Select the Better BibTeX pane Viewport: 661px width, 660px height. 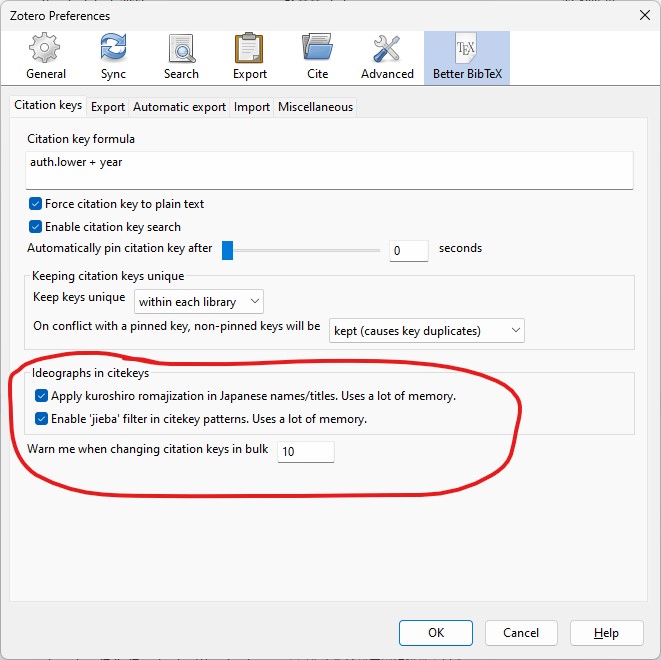(x=467, y=57)
